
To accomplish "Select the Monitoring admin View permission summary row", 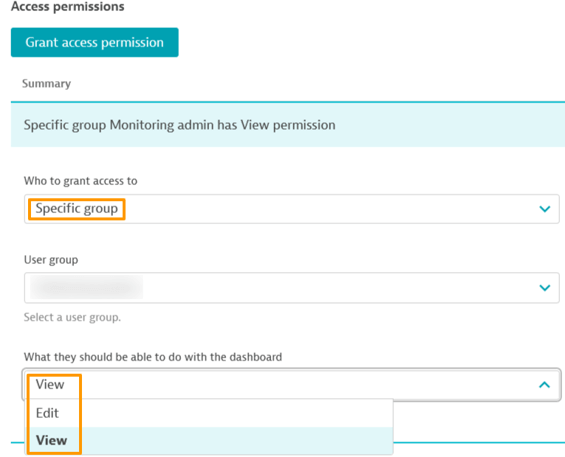I will 288,125.
